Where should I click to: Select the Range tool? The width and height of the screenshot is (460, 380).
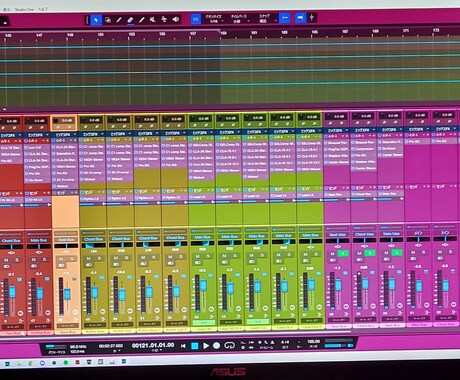pos(108,20)
